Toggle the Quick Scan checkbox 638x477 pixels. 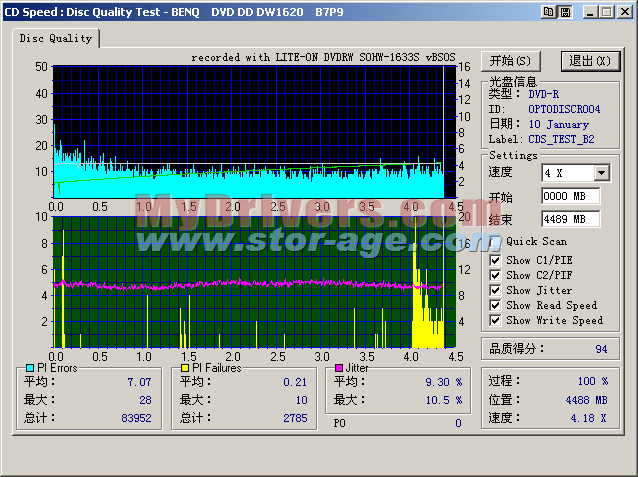(x=496, y=241)
